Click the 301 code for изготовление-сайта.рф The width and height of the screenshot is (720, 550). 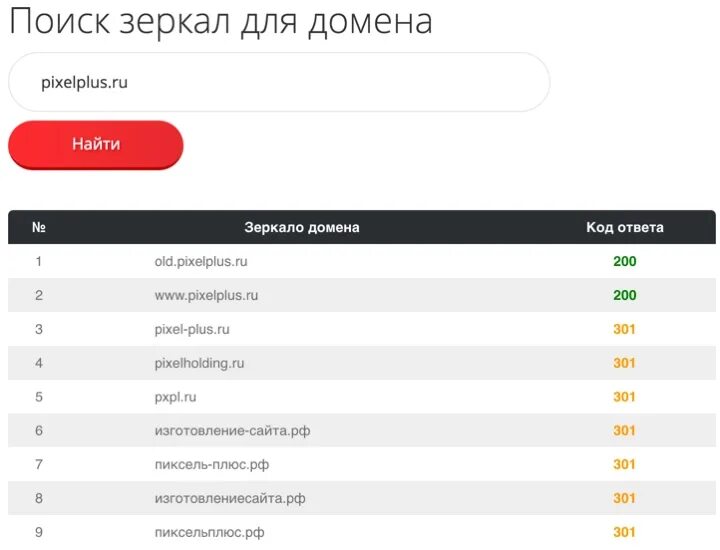point(624,431)
